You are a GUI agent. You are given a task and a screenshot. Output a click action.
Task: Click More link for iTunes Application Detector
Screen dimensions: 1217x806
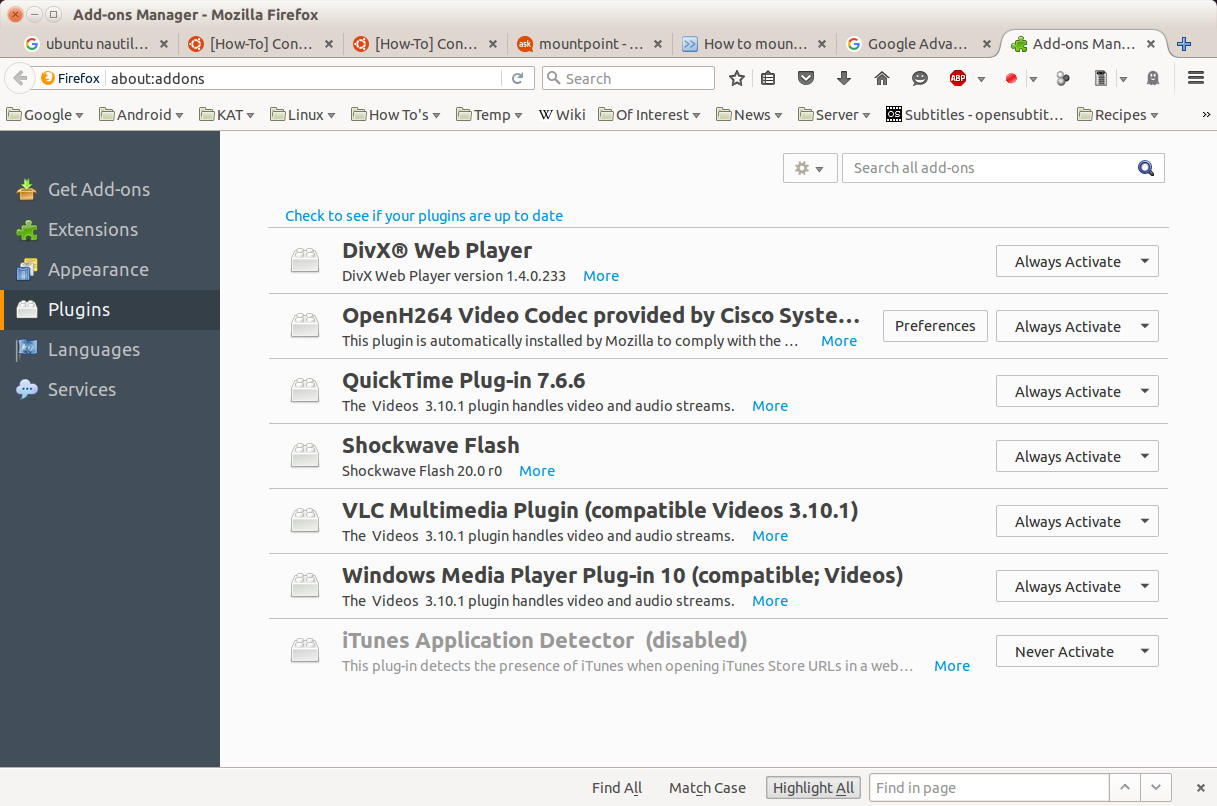click(952, 666)
